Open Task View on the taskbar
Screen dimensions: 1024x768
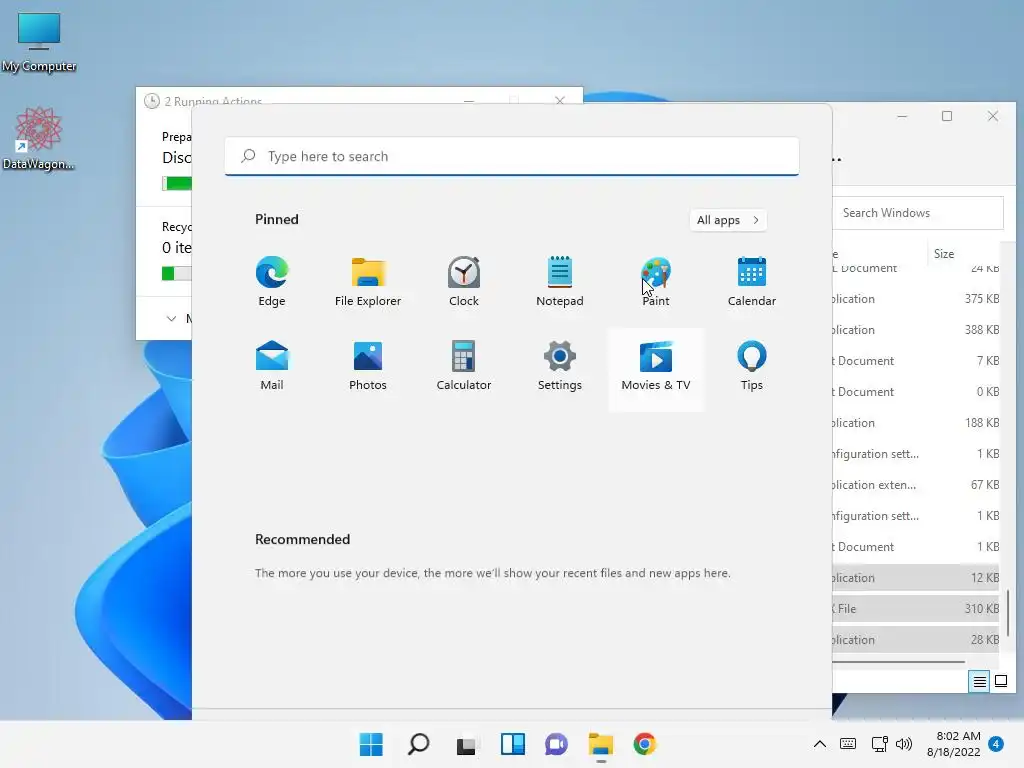click(466, 744)
